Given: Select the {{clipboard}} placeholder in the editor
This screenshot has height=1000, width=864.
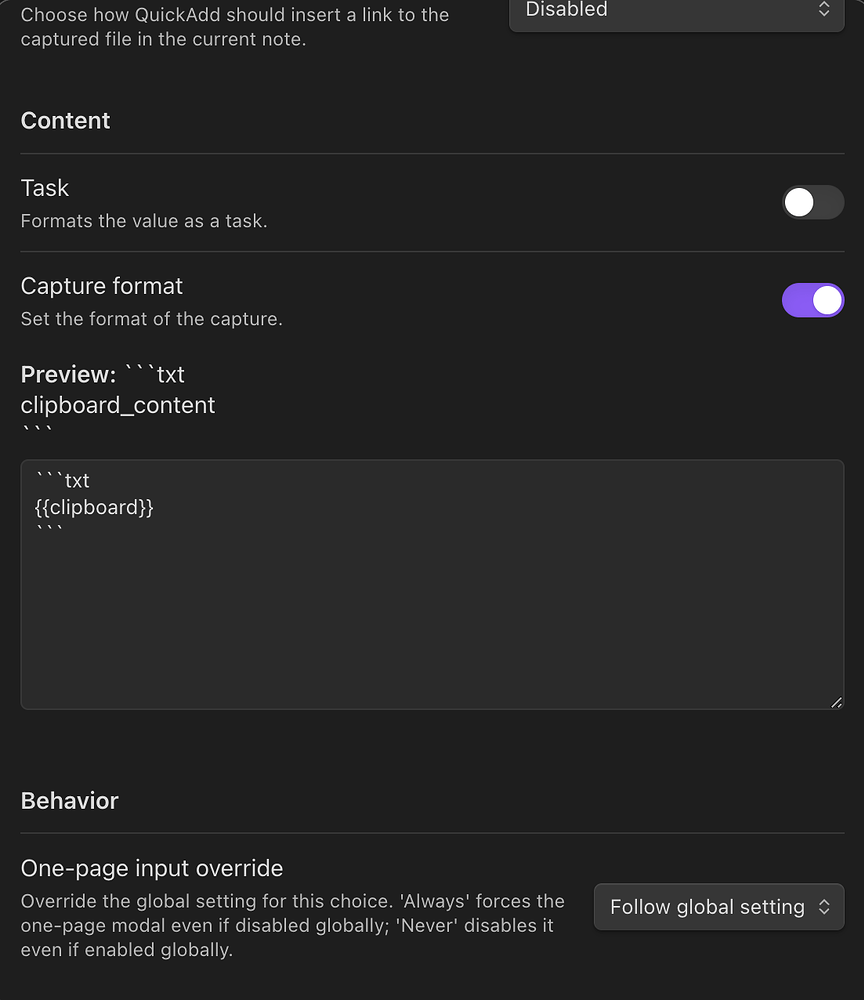Looking at the screenshot, I should point(94,507).
